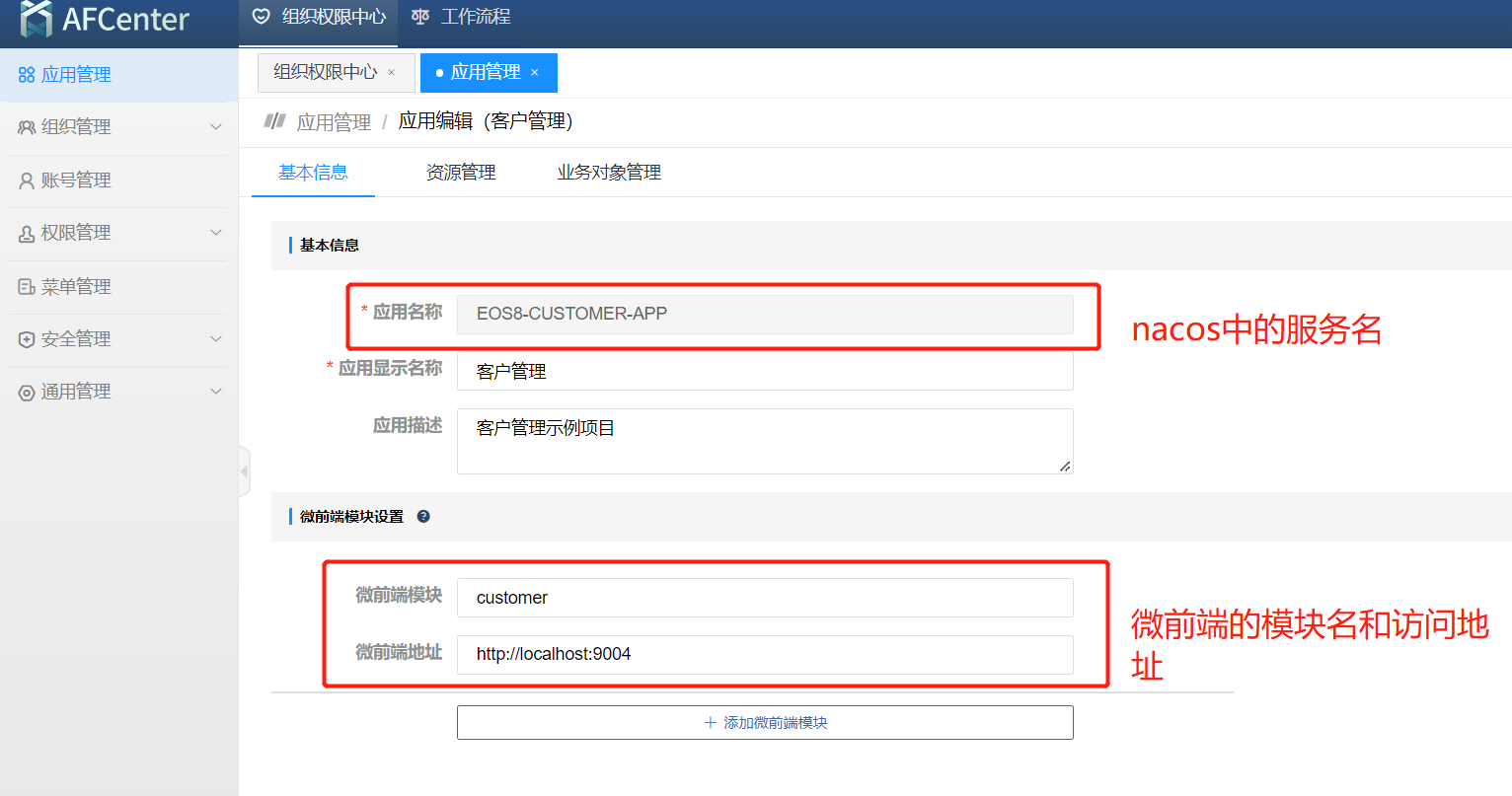Open 账号管理 in the sidebar
Image resolution: width=1512 pixels, height=796 pixels.
tap(118, 181)
